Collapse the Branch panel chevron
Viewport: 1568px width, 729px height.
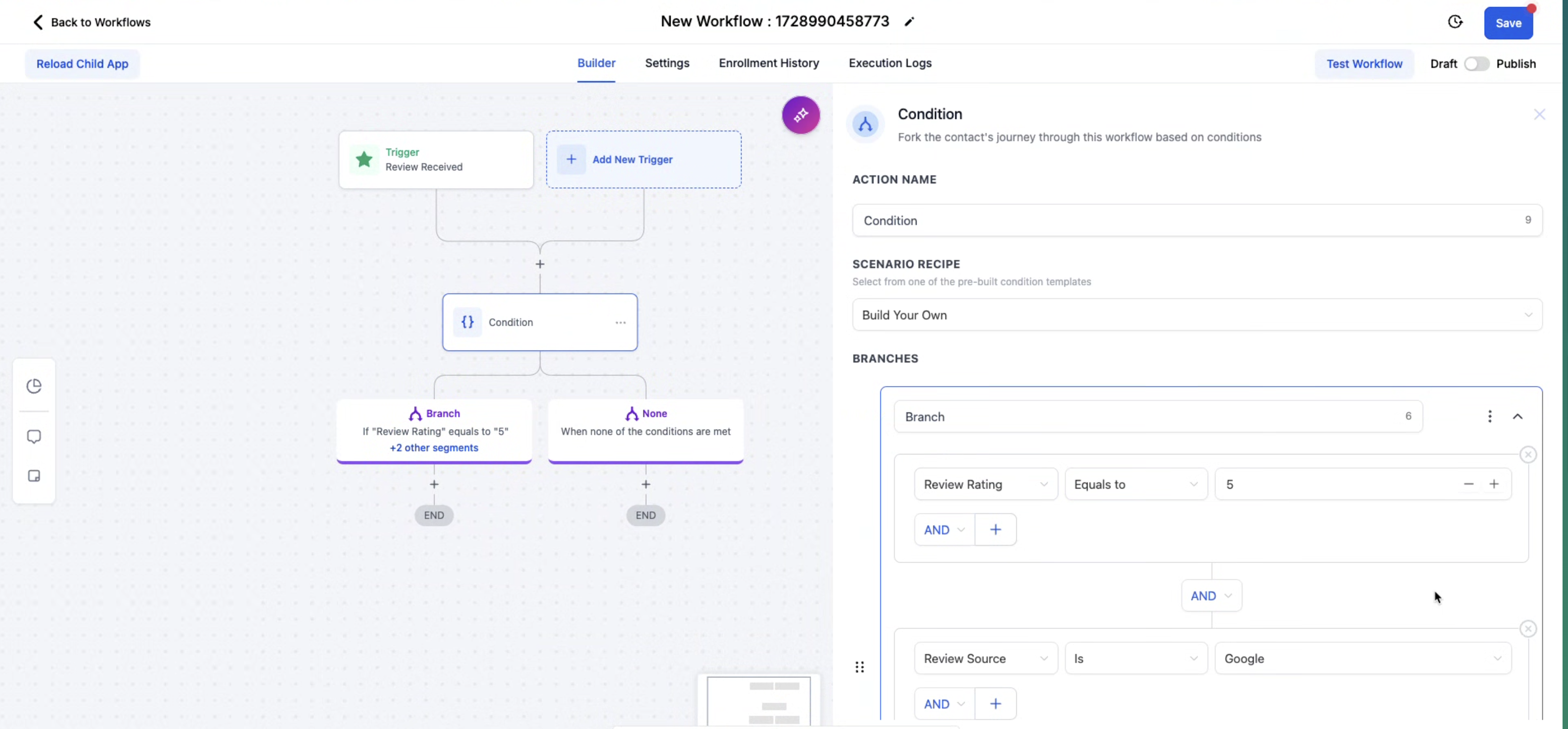tap(1517, 416)
